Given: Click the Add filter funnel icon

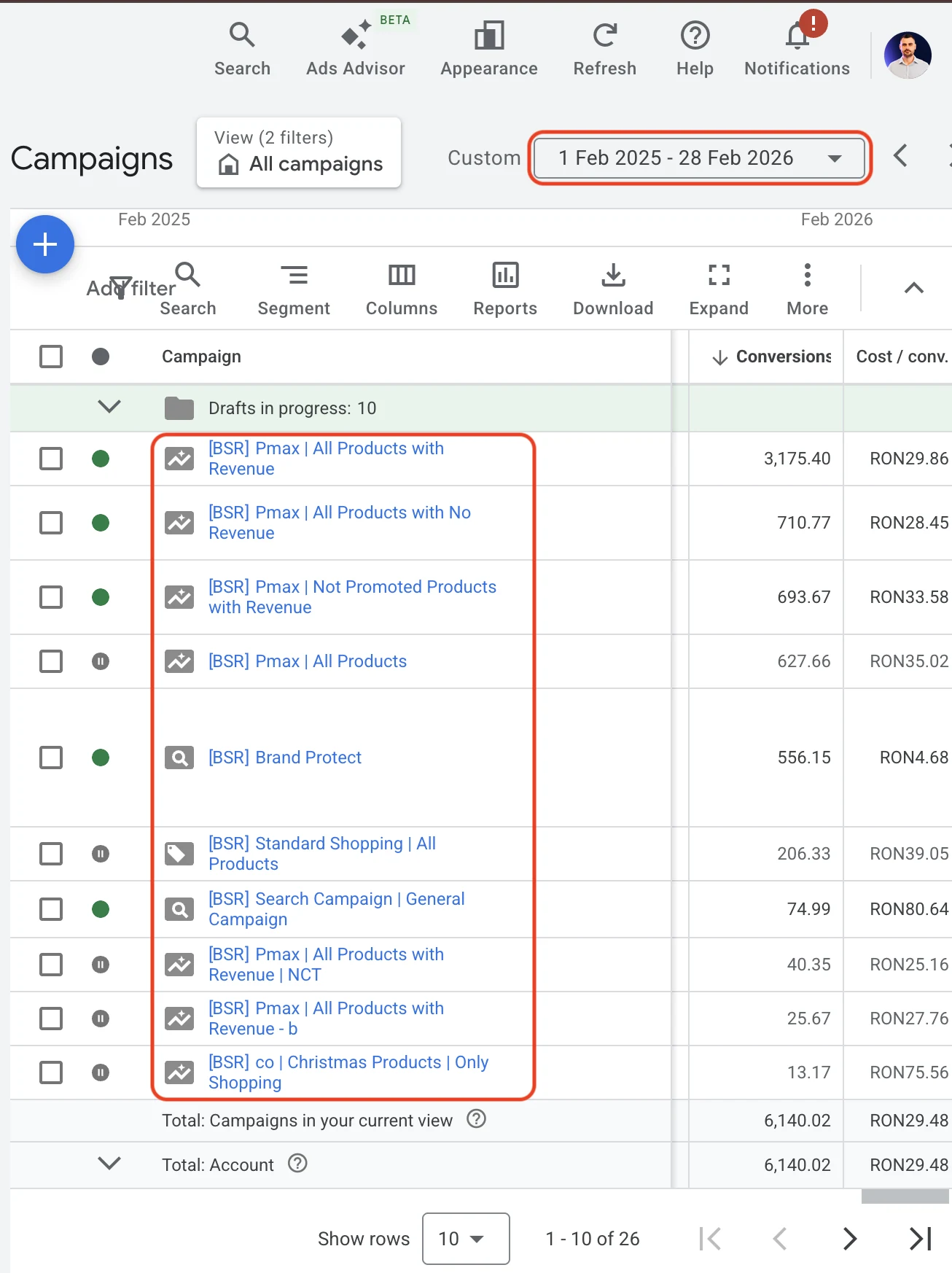Looking at the screenshot, I should tap(120, 288).
